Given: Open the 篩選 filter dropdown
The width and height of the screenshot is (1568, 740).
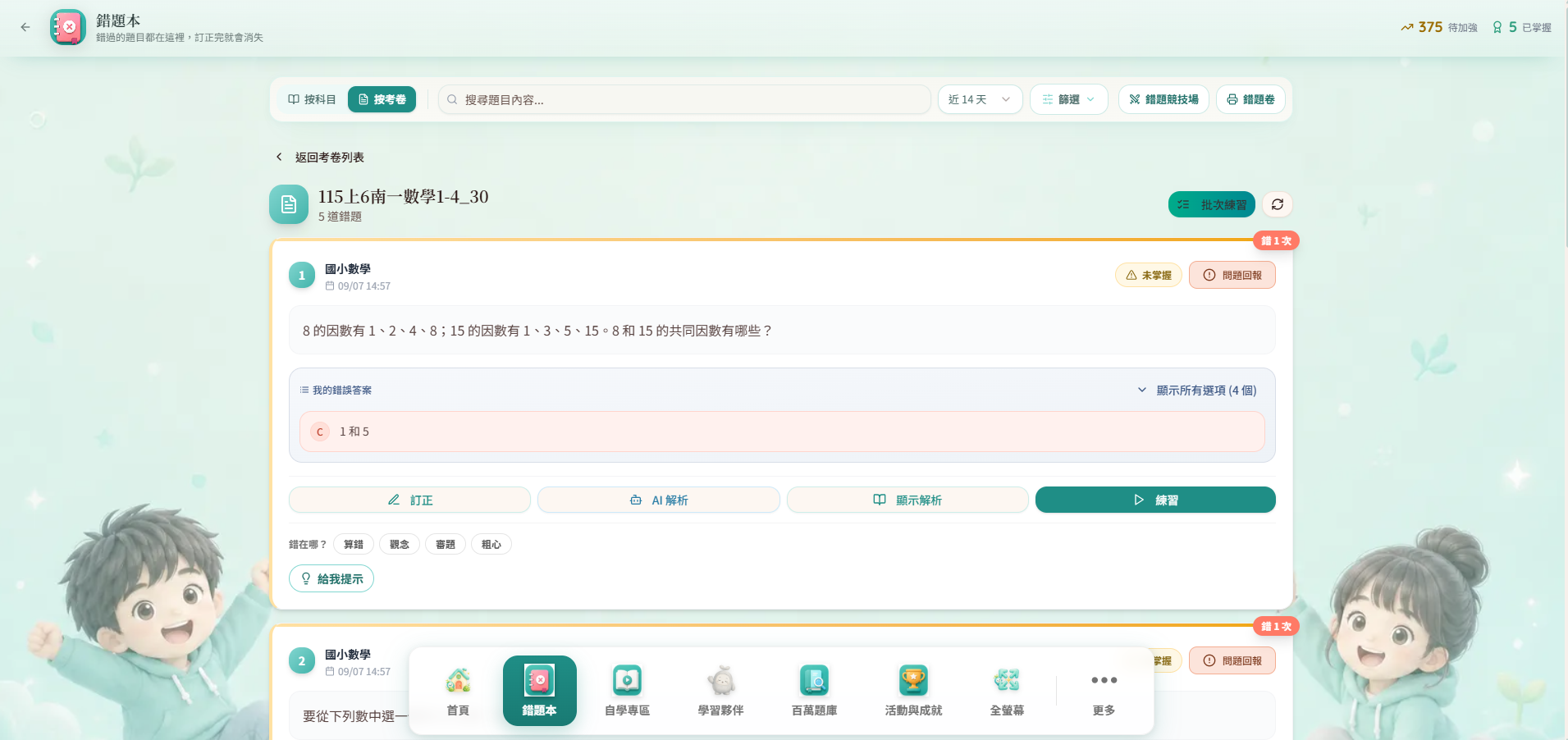Looking at the screenshot, I should pos(1068,99).
